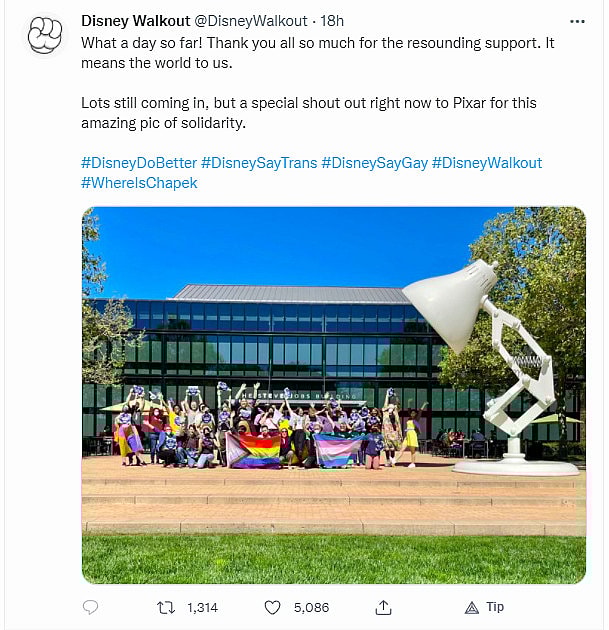The height and width of the screenshot is (630, 609).
Task: Click the reply speech bubble icon
Action: point(91,607)
